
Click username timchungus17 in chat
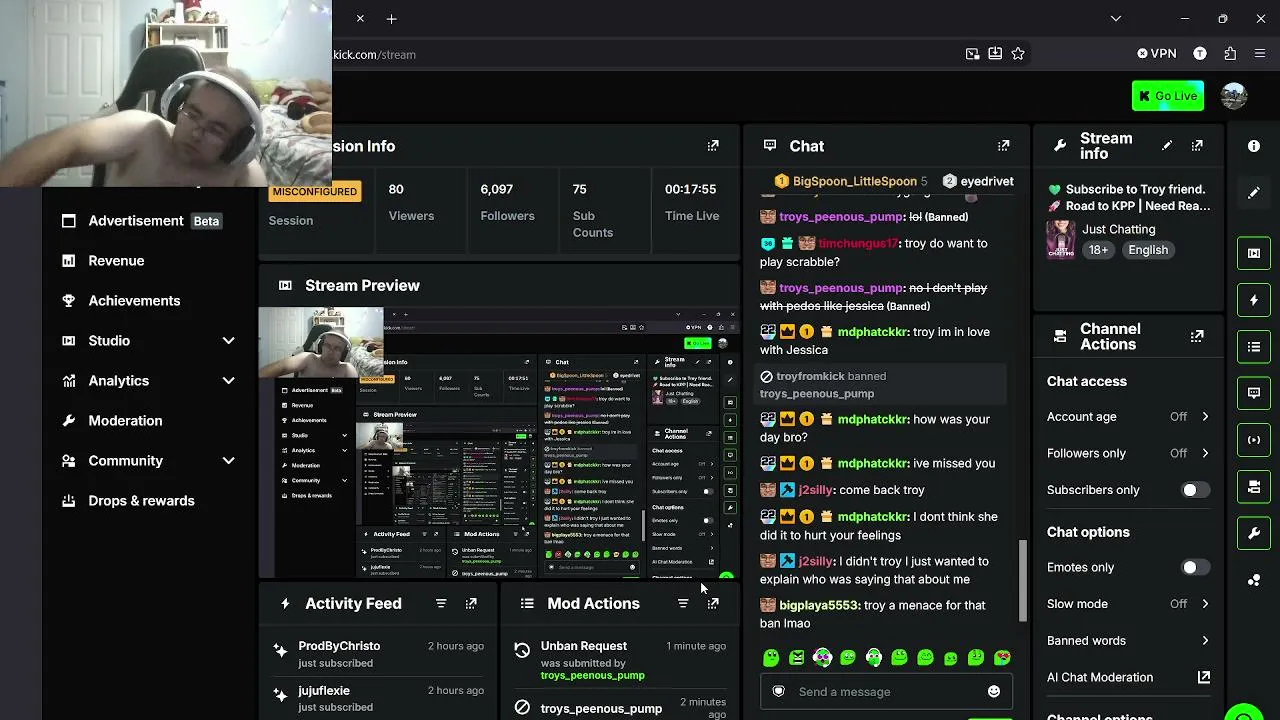coord(858,243)
